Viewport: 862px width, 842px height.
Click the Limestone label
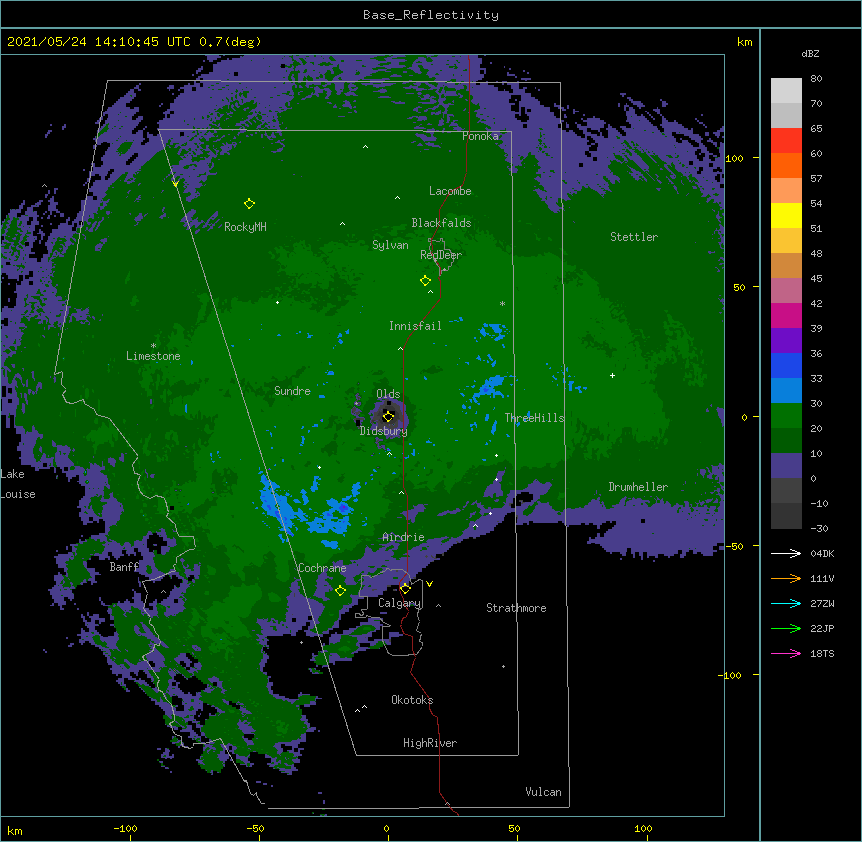[x=153, y=356]
